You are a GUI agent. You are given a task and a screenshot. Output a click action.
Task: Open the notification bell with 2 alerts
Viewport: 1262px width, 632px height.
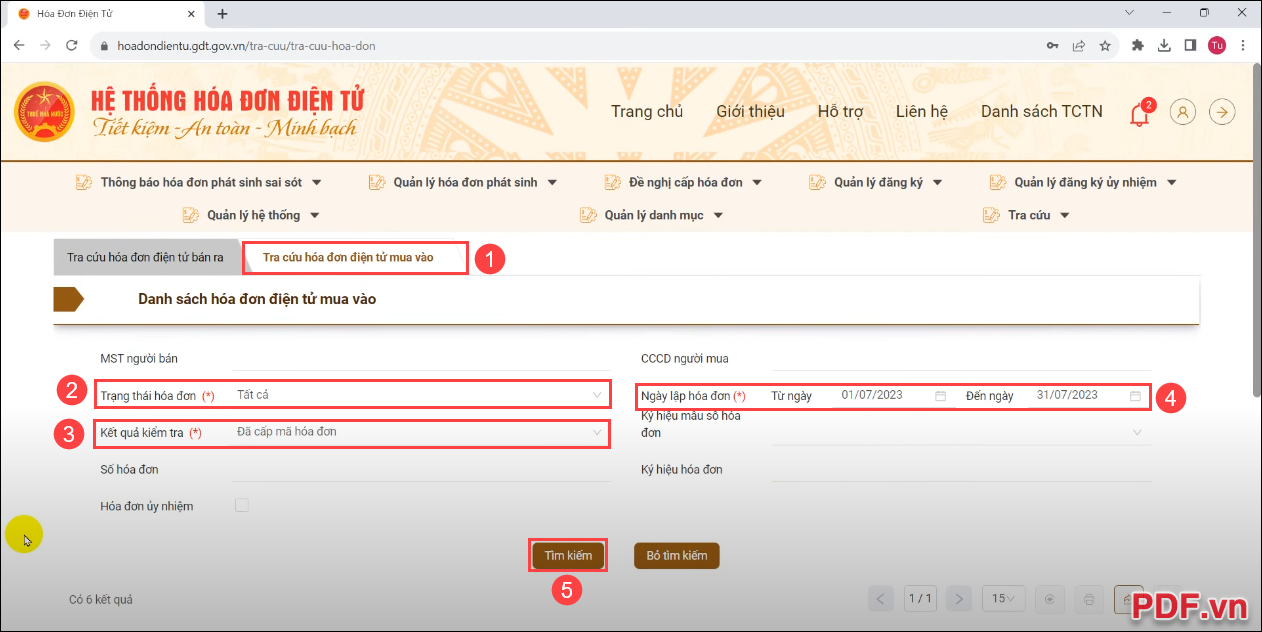tap(1140, 111)
